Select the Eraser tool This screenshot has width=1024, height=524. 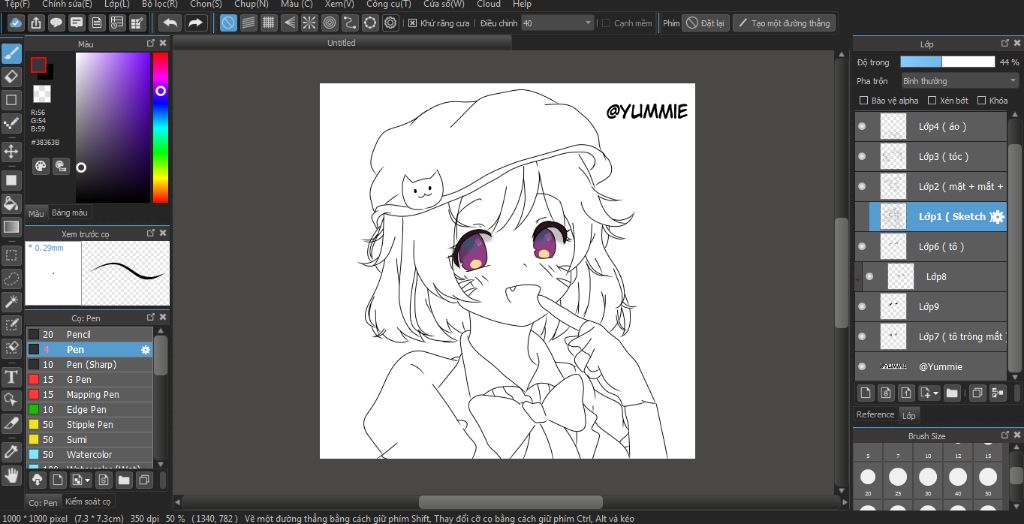11,76
